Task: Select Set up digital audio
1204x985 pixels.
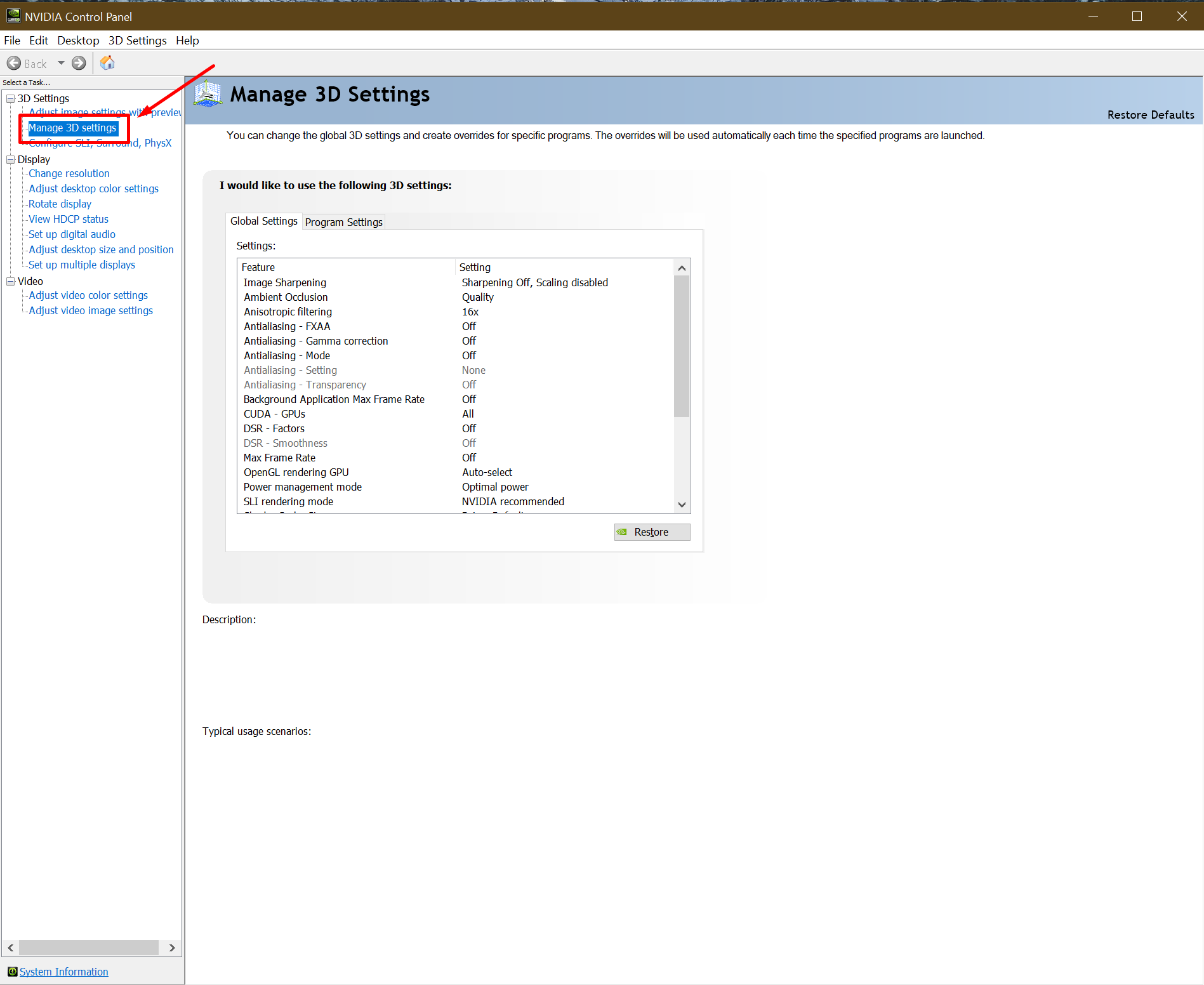Action: [72, 234]
